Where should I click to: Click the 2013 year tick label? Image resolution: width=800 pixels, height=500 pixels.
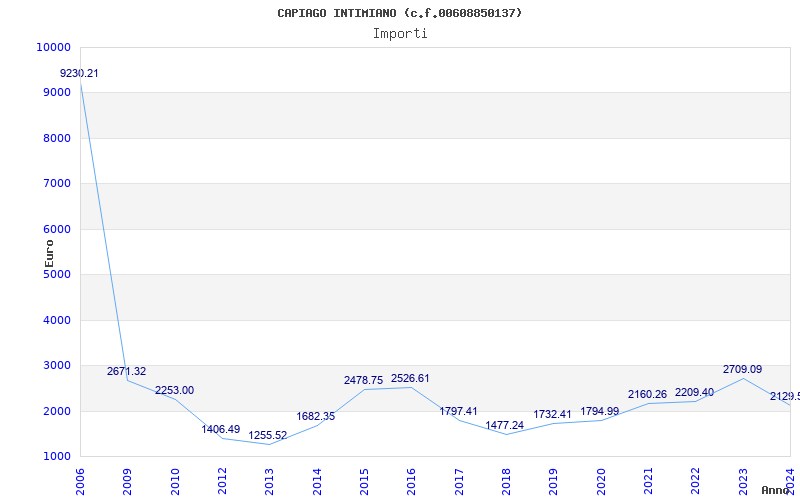coord(269,481)
